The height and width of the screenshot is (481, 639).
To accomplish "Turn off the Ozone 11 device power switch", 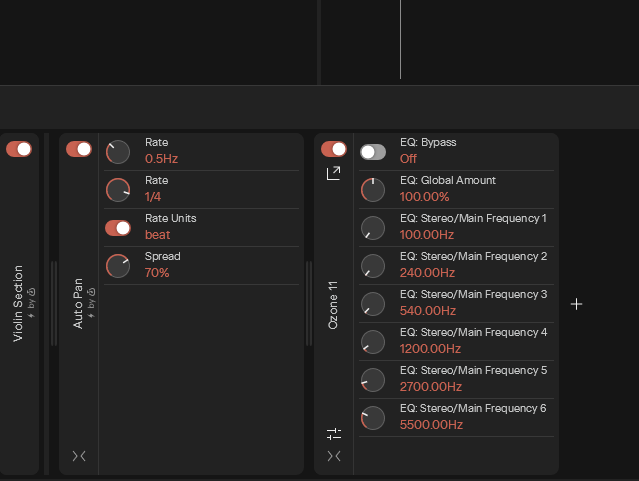I will 334,149.
